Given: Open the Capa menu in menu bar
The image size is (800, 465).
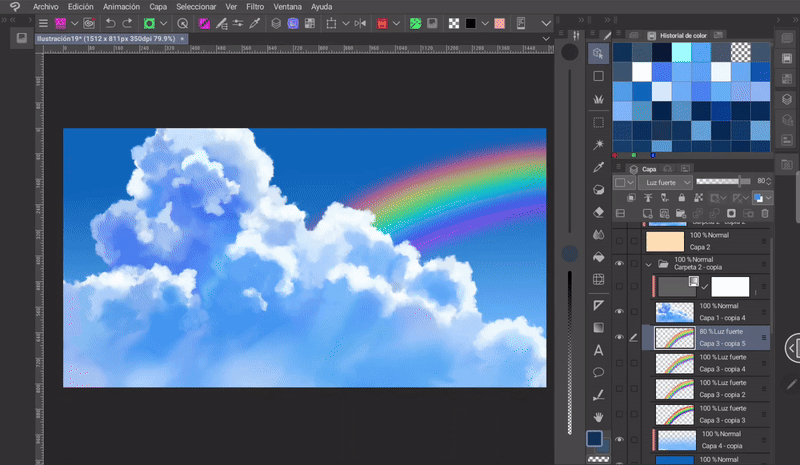Looking at the screenshot, I should tap(158, 6).
